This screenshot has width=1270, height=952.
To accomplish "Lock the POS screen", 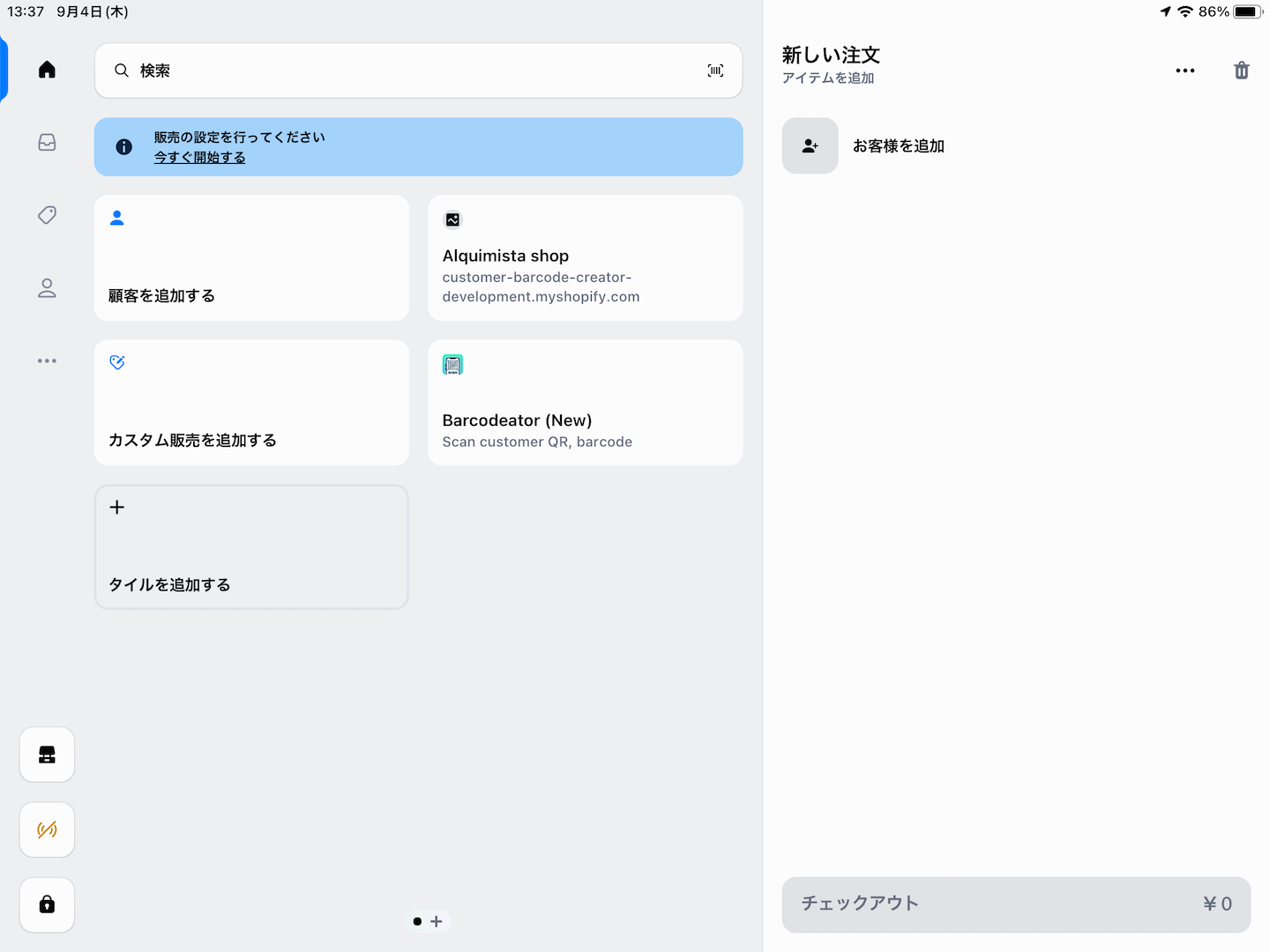I will tap(48, 904).
